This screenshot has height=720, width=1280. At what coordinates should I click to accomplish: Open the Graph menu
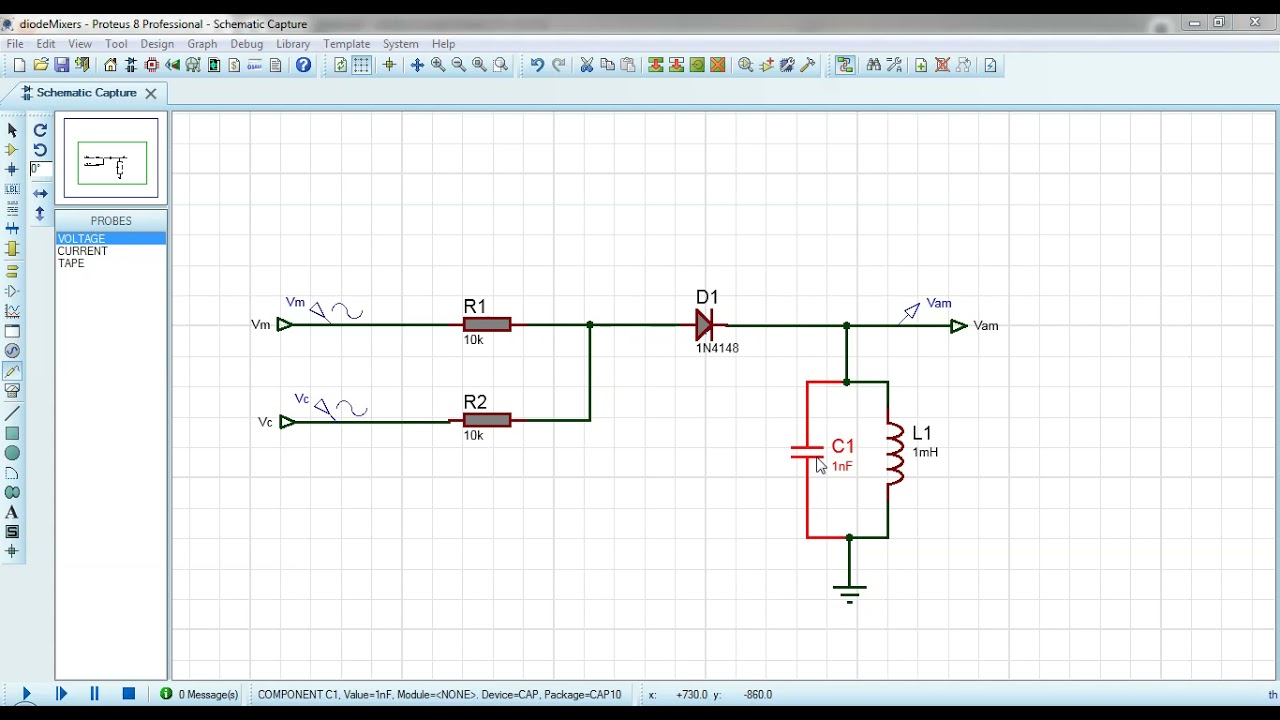click(202, 44)
